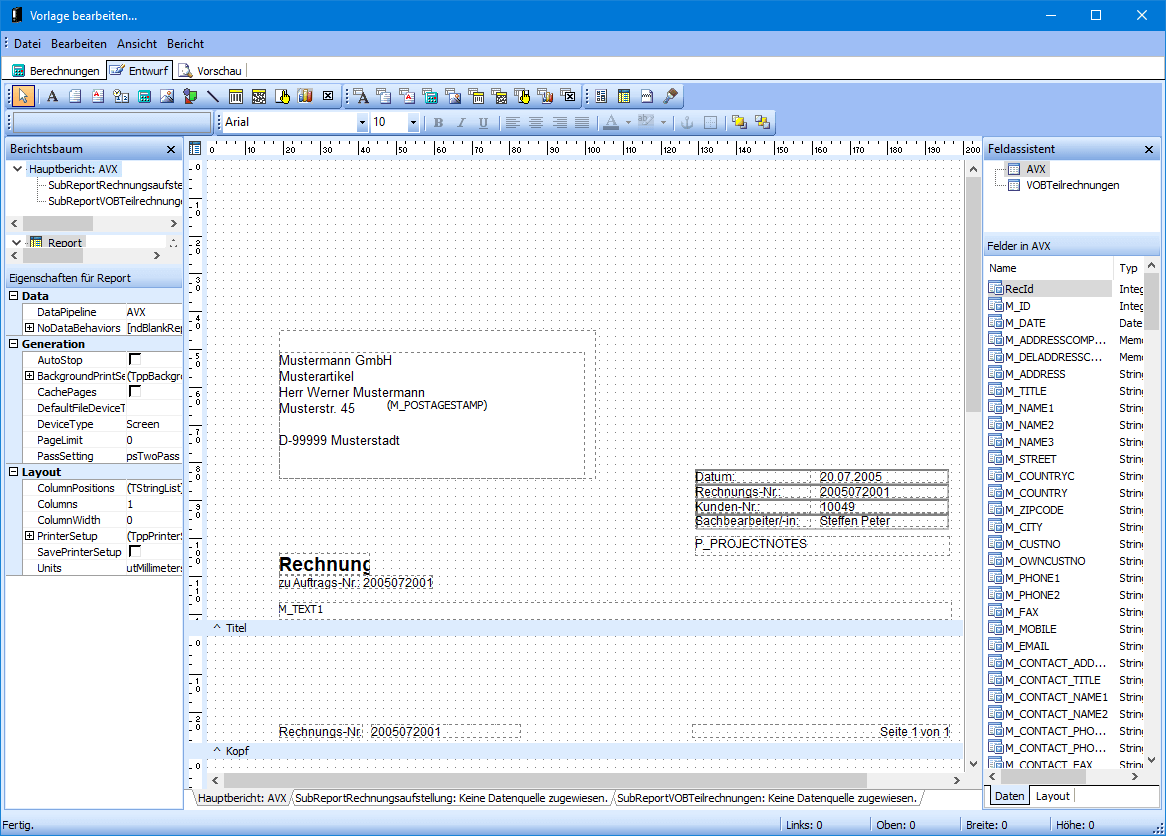Screen dimensions: 1166x836
Task: Switch to the Layout tab in Feldassistent
Action: 1052,796
